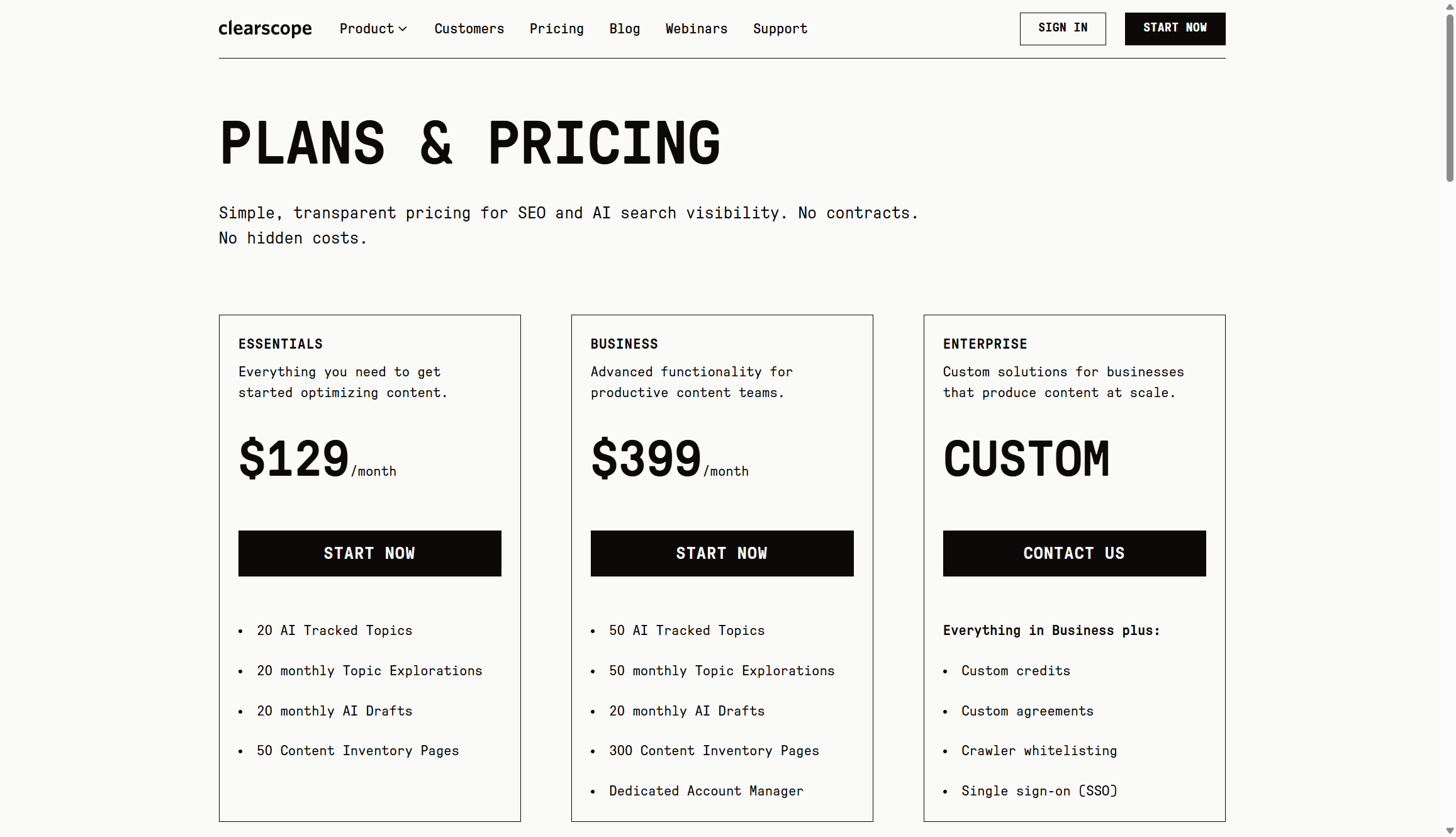Screen dimensions: 1456x837
Task: Click the BUSINESS plan title
Action: click(624, 344)
